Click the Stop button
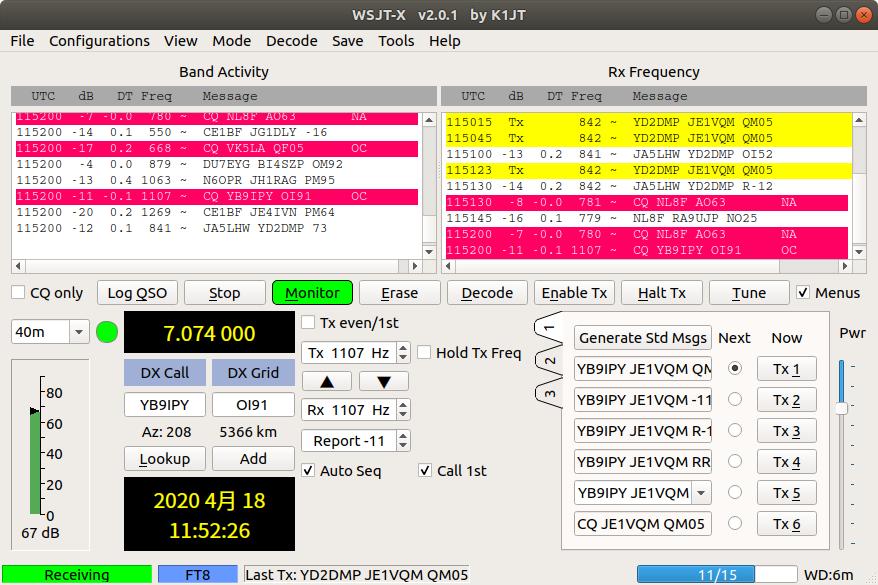 (225, 293)
